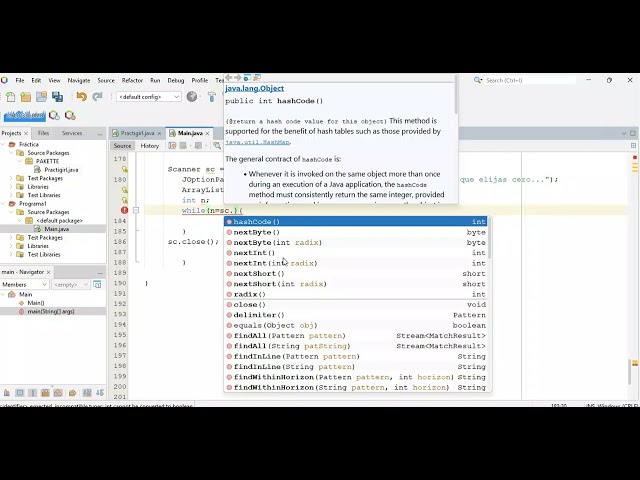Click the NetBeans app logo in title bar
The width and height of the screenshot is (640, 480).
click(x=4, y=80)
